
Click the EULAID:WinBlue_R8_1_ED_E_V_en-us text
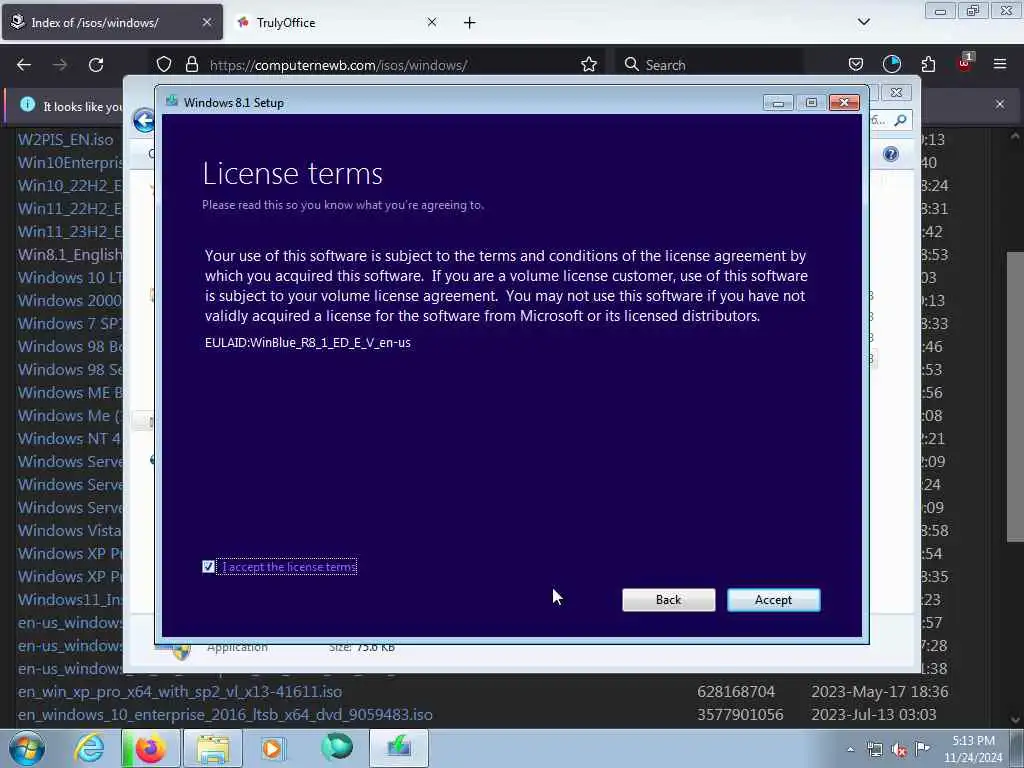pos(308,342)
